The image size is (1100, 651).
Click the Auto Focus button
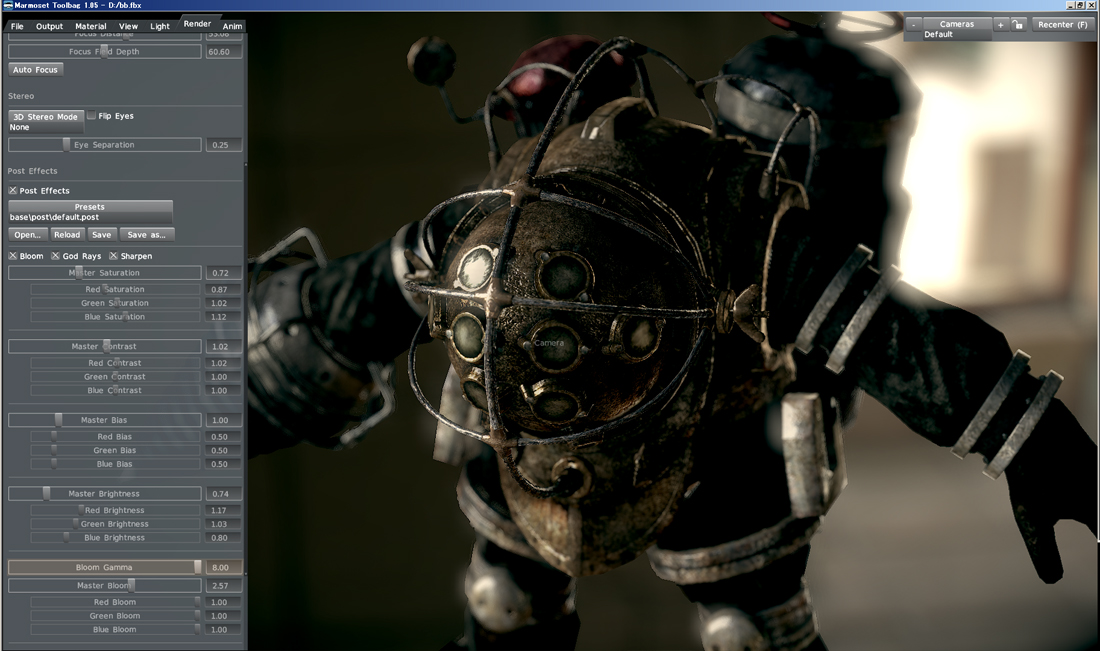(35, 69)
